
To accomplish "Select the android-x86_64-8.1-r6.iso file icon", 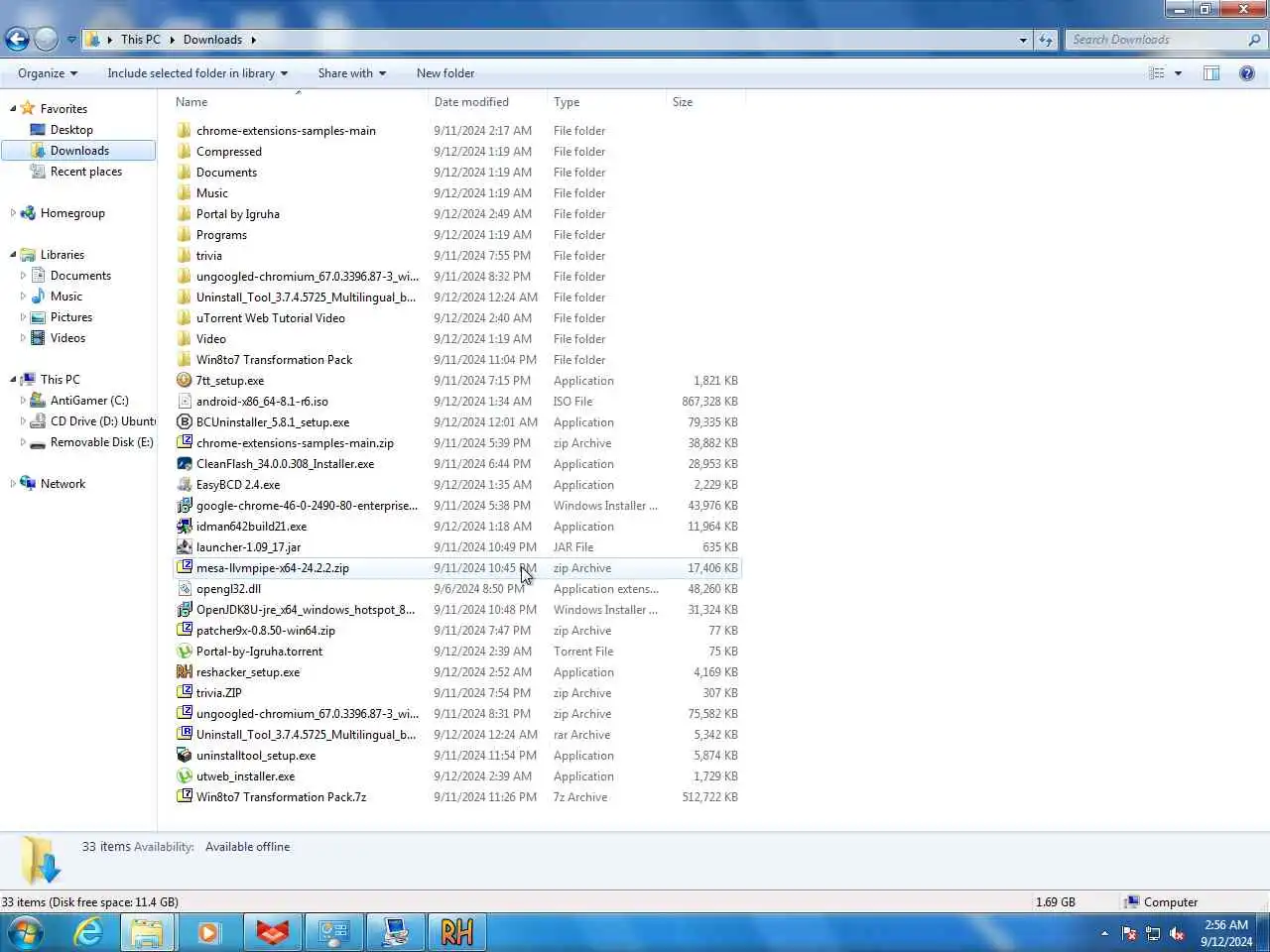I will [x=185, y=401].
